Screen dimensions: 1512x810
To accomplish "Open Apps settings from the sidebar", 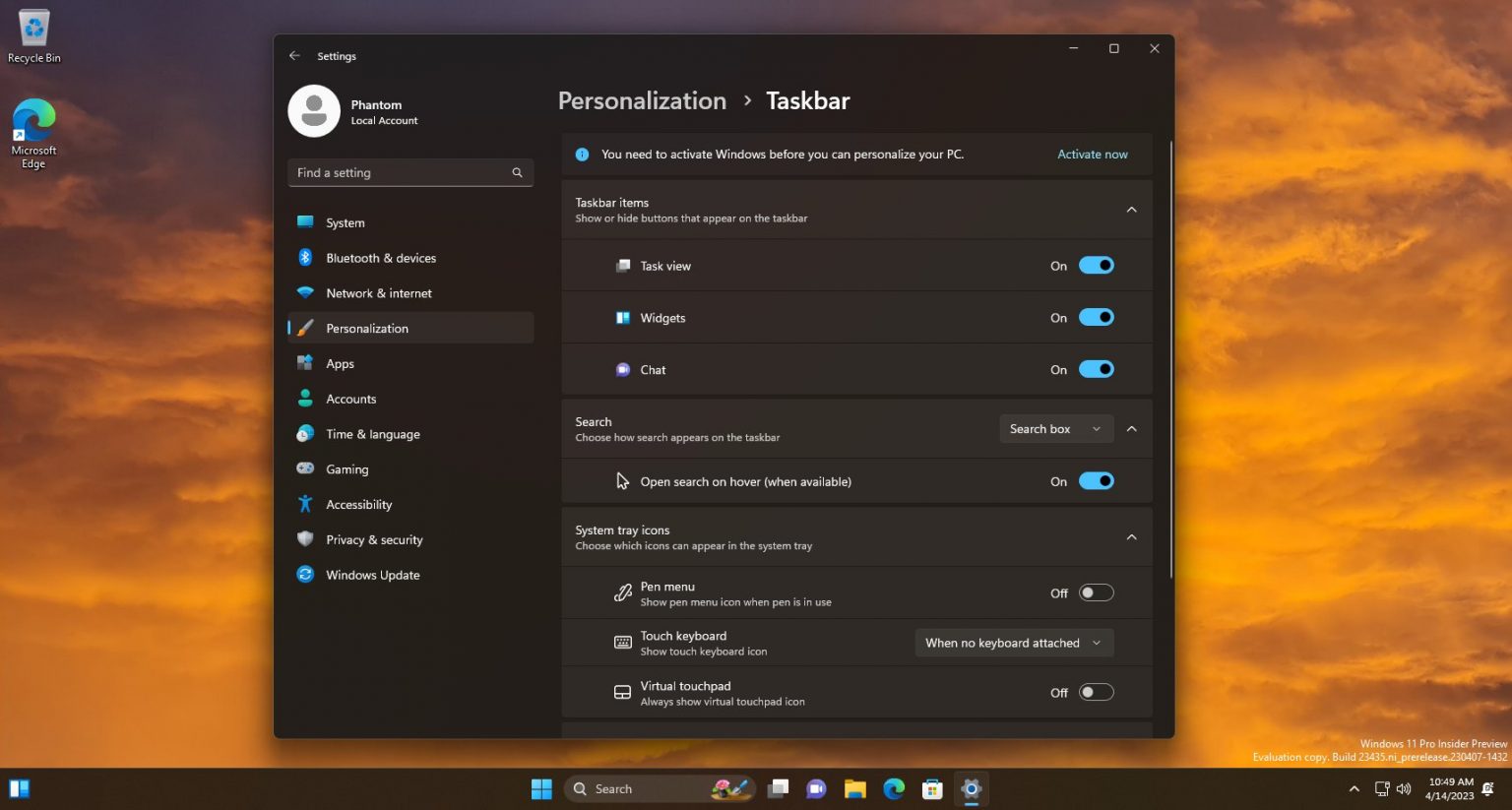I will point(340,363).
